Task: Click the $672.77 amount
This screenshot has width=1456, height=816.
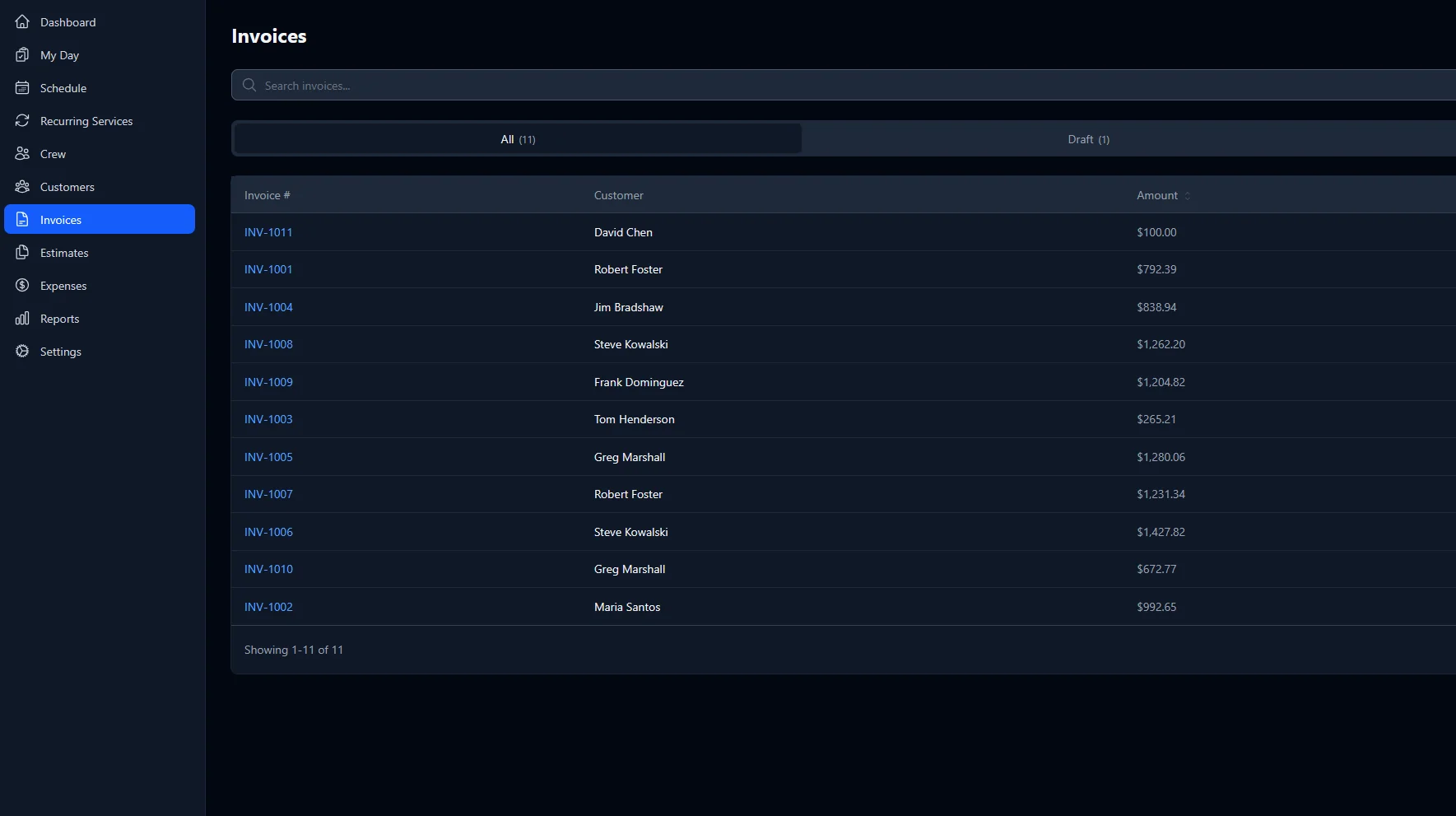Action: 1156,569
